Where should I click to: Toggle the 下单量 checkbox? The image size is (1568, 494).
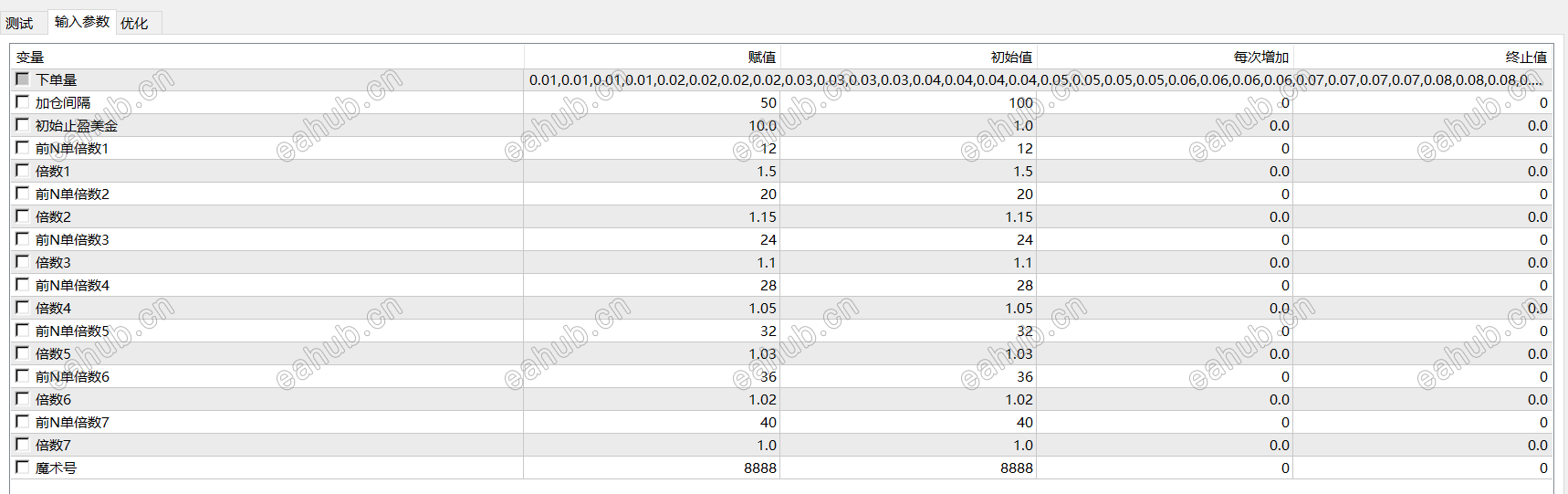[x=23, y=79]
